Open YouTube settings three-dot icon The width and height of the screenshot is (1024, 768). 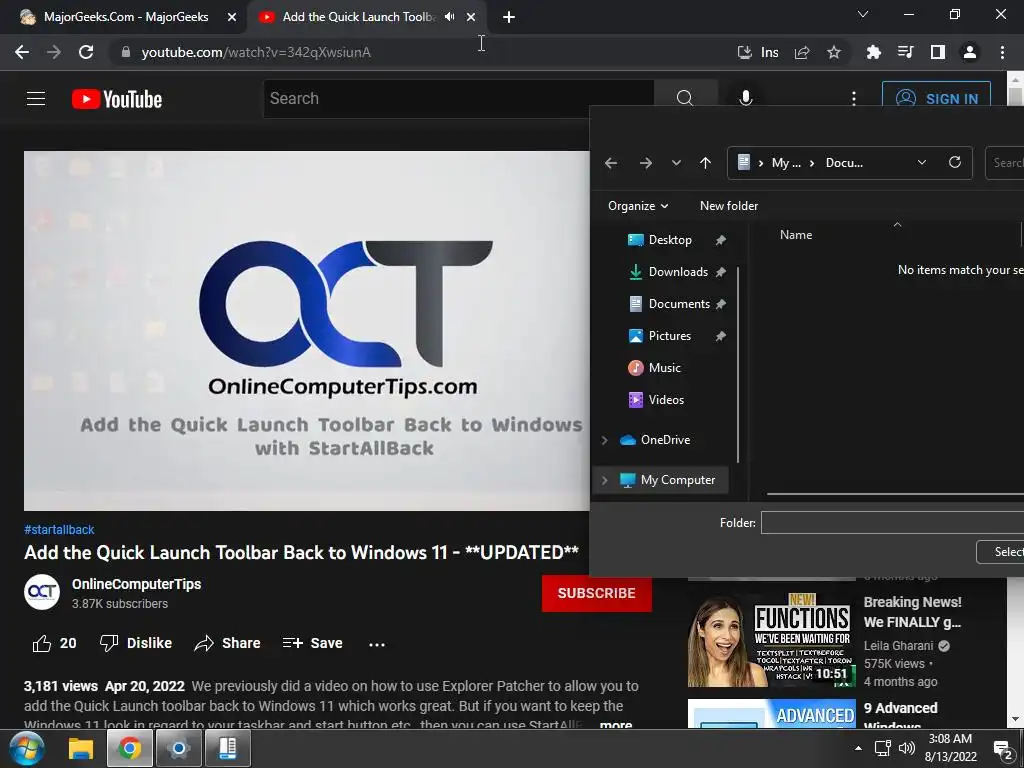[854, 99]
